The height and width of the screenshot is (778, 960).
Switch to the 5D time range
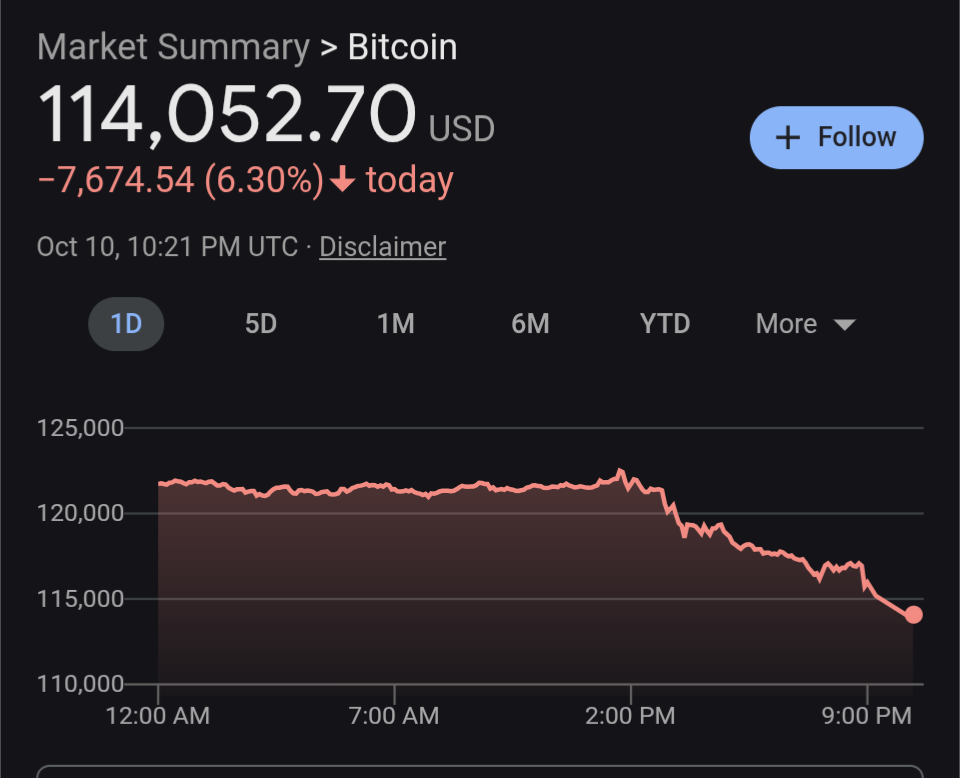point(260,324)
